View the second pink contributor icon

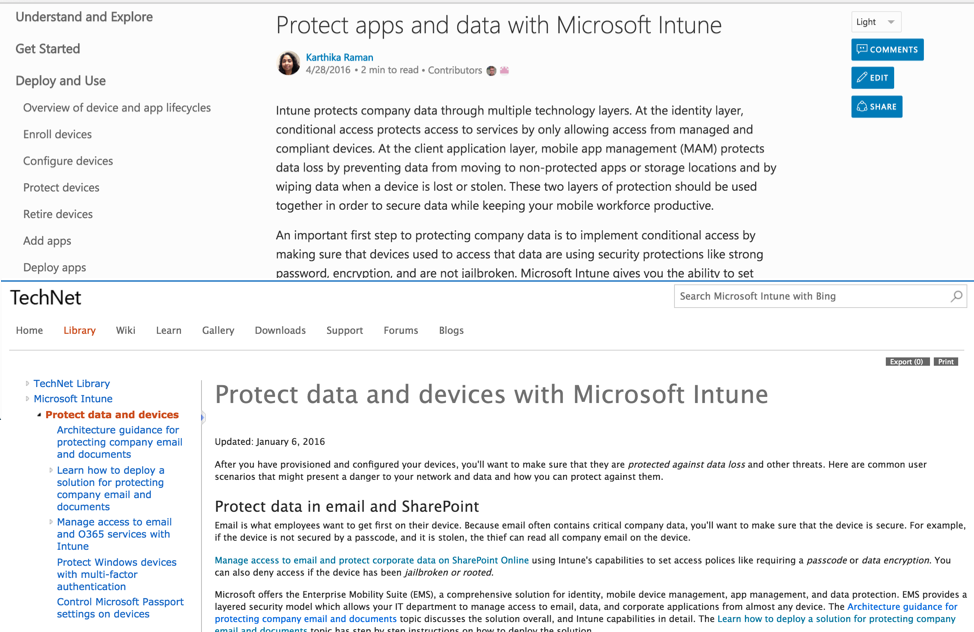click(x=502, y=70)
